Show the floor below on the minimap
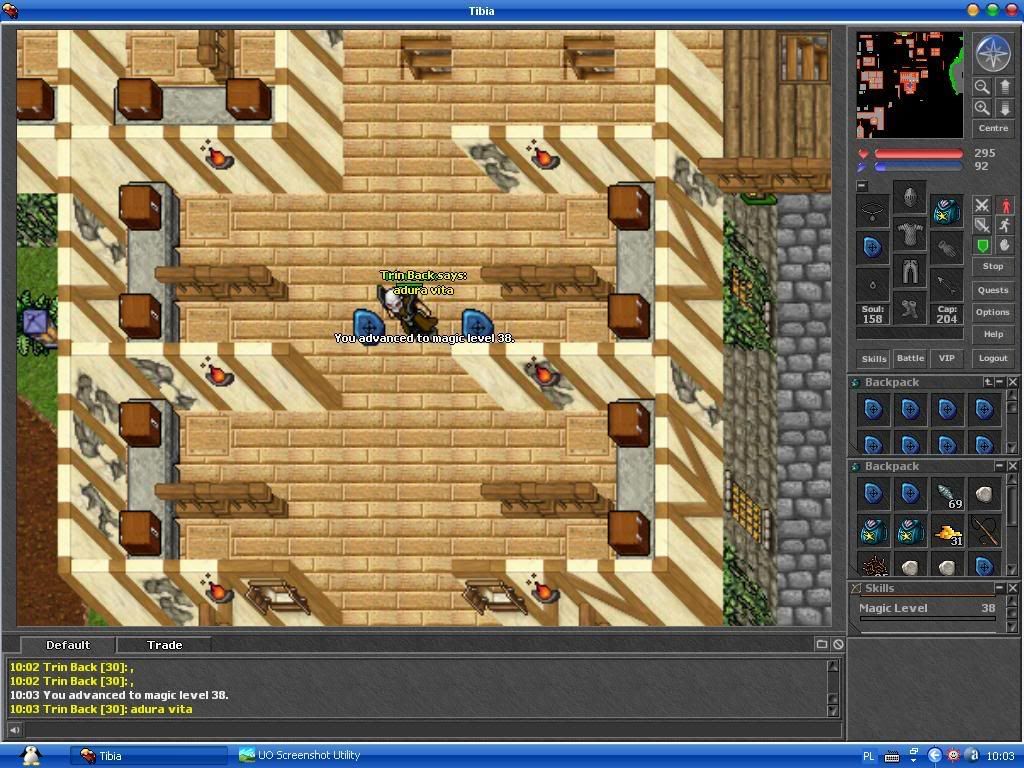Image resolution: width=1024 pixels, height=768 pixels. (x=1004, y=108)
